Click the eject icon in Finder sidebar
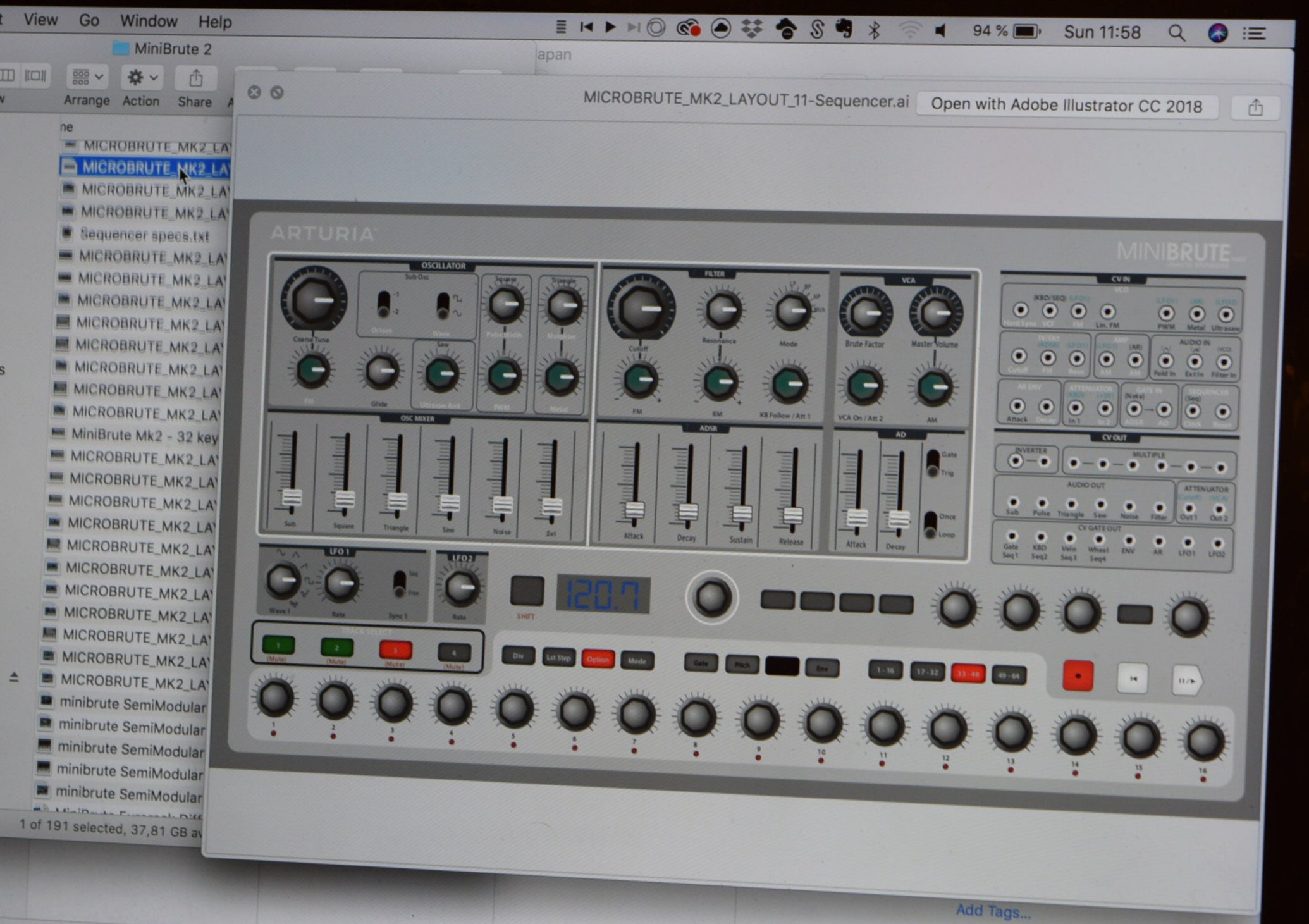The height and width of the screenshot is (924, 1309). pos(14,677)
